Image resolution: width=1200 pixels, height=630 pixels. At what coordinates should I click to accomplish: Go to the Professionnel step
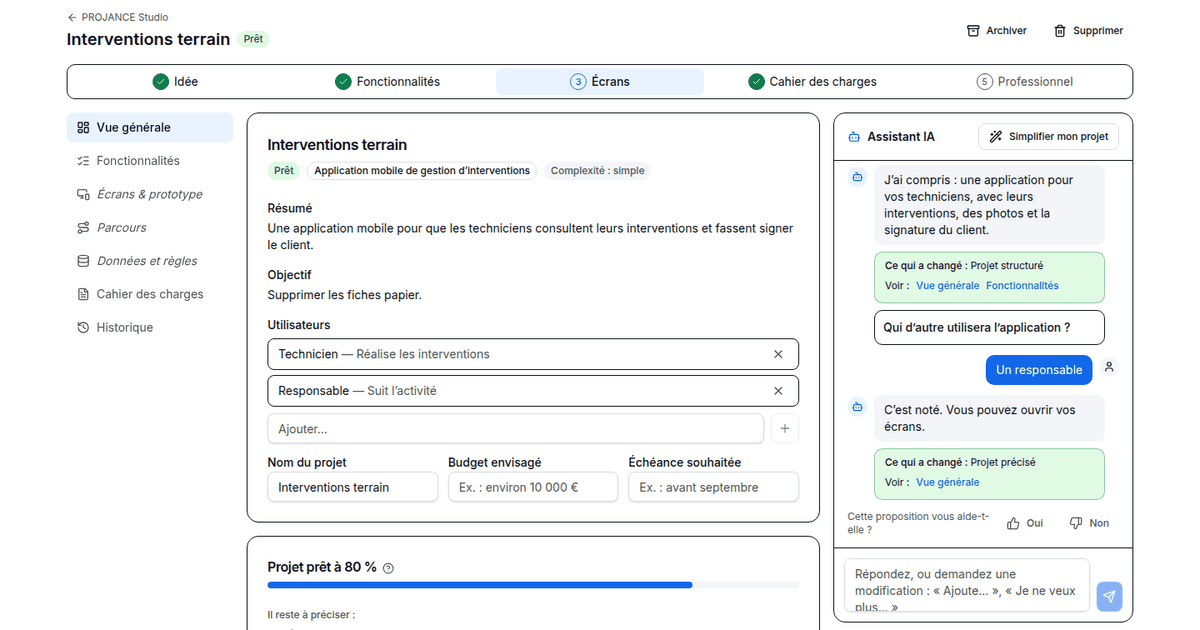pyautogui.click(x=1024, y=82)
